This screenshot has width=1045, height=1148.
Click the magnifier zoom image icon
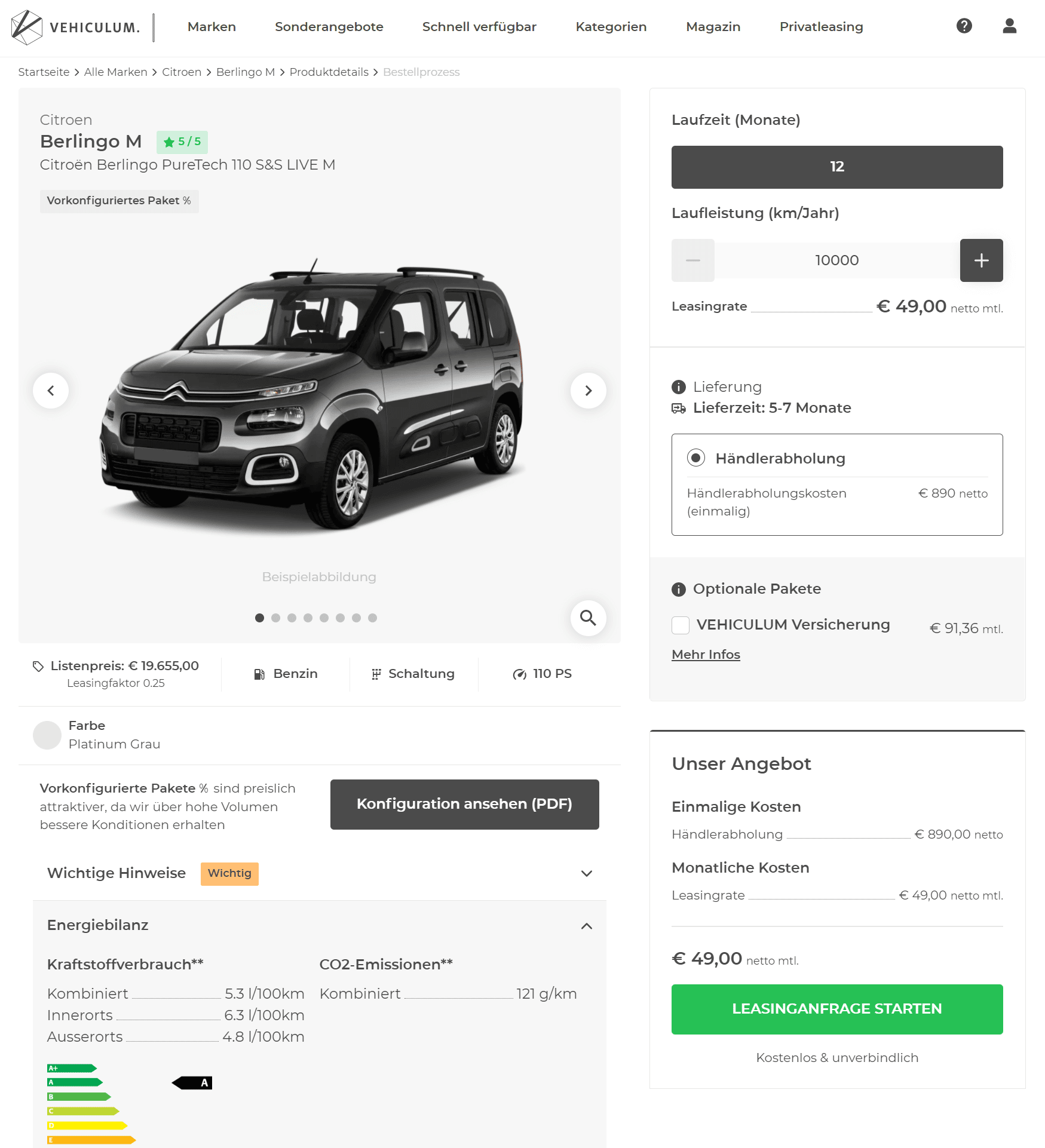coord(588,618)
